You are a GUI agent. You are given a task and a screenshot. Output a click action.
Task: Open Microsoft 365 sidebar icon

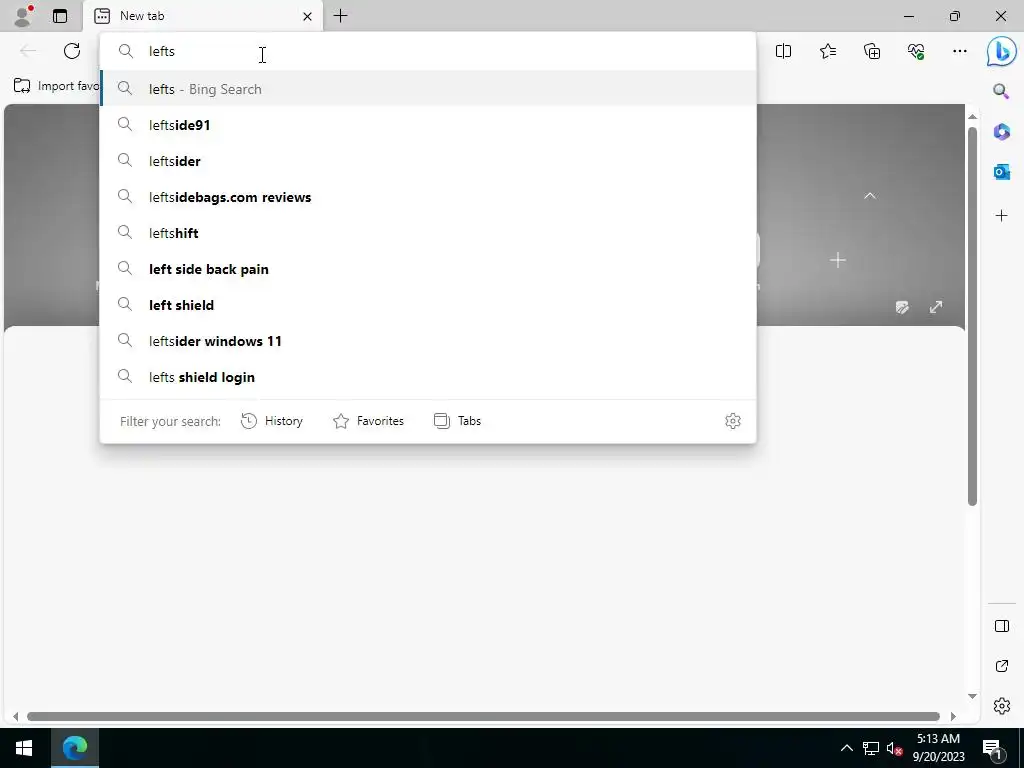(1001, 131)
